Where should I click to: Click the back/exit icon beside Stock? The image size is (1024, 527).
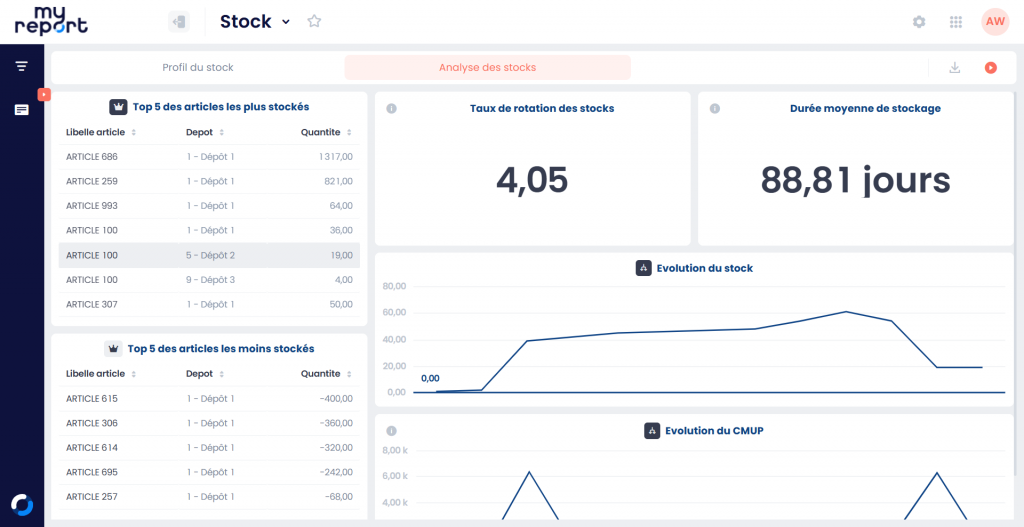click(x=179, y=22)
